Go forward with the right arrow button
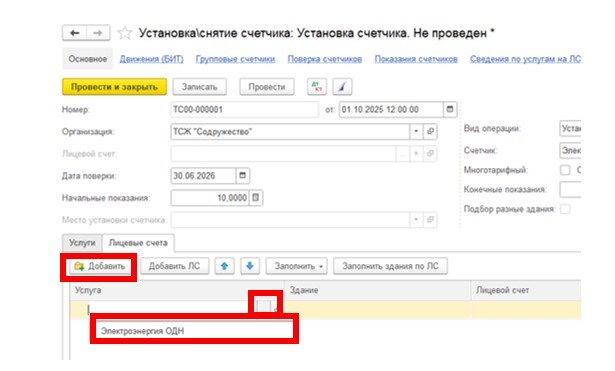This screenshot has height=371, width=615. pyautogui.click(x=98, y=33)
